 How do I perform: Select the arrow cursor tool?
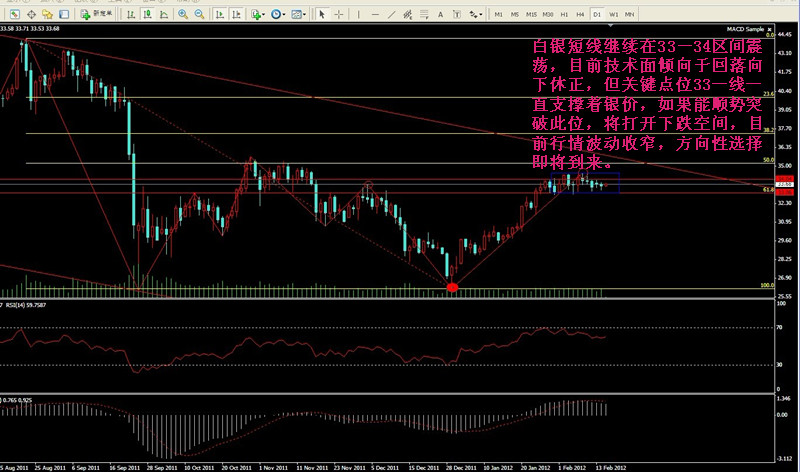322,14
